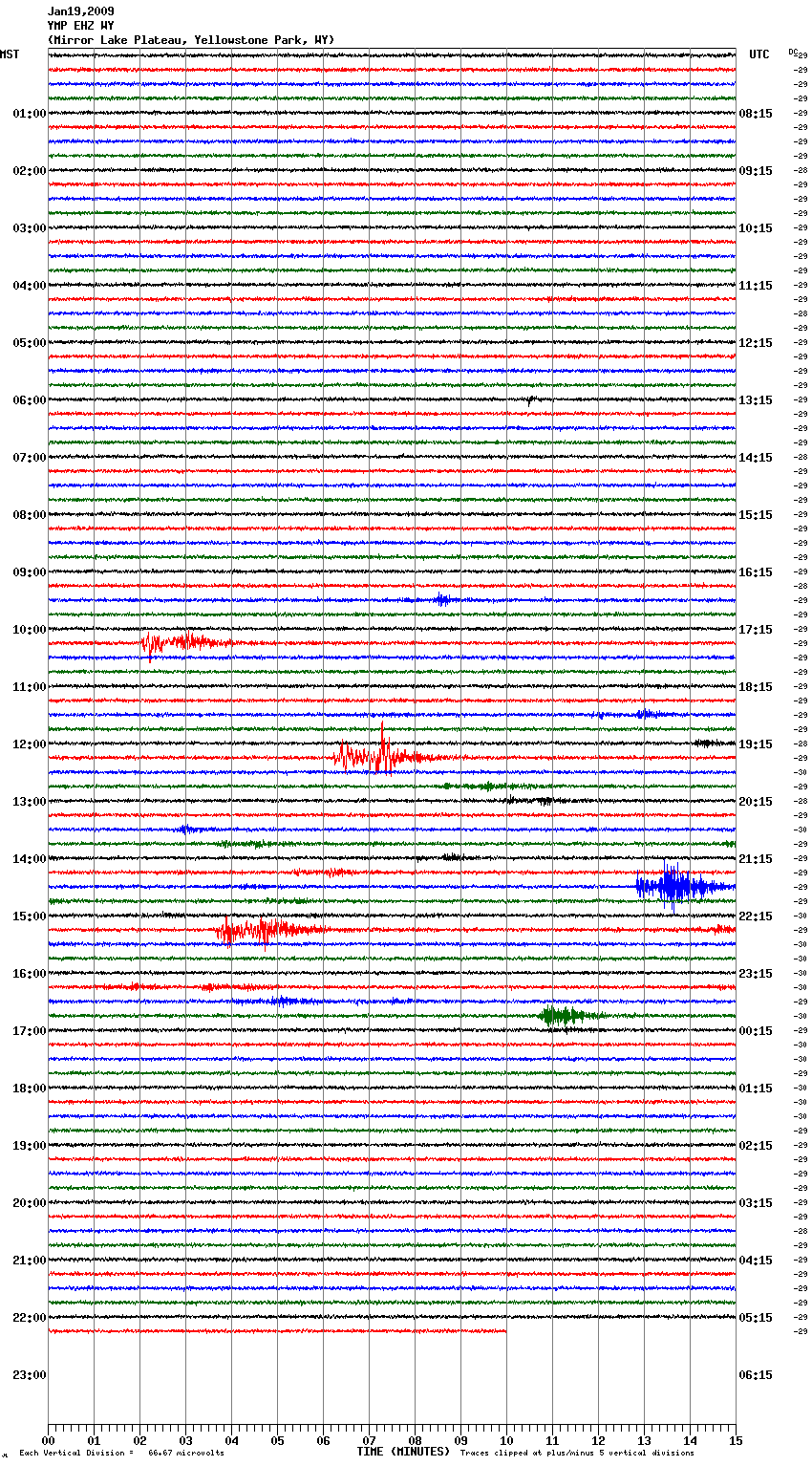Click the "DC" offset column header
Image resolution: width=812 pixels, height=1466 pixels.
point(793,52)
